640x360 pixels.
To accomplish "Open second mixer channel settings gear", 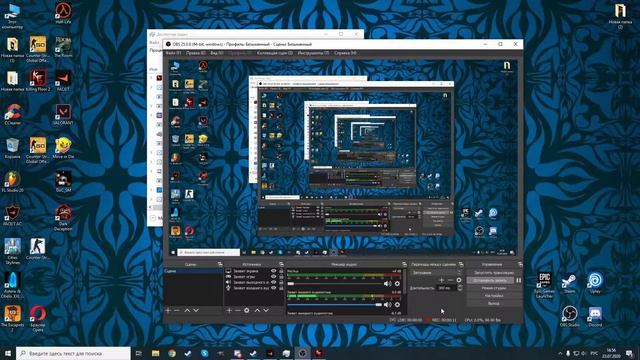I will tap(397, 304).
